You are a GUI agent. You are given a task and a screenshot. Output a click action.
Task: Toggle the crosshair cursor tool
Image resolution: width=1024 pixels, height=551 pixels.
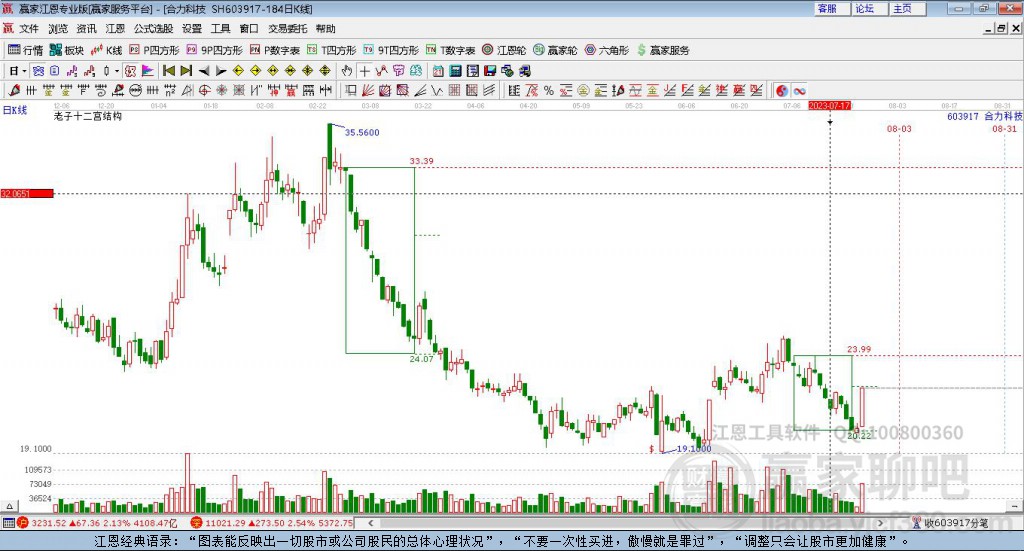(x=364, y=71)
